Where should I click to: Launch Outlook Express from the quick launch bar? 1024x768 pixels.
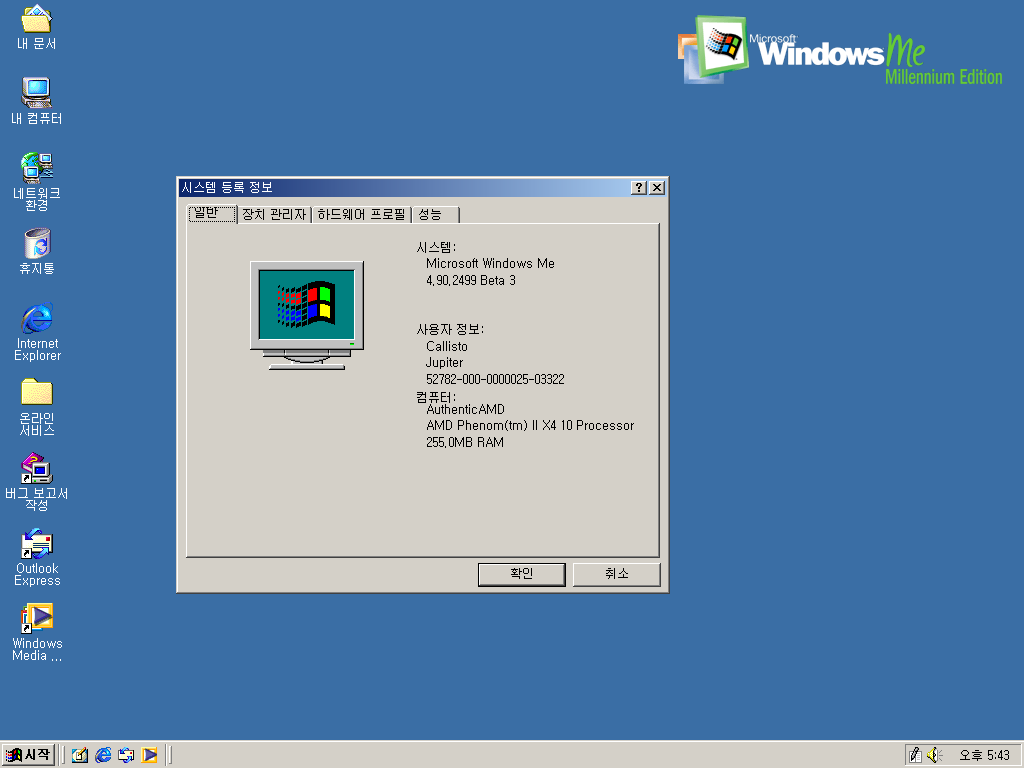[x=126, y=755]
